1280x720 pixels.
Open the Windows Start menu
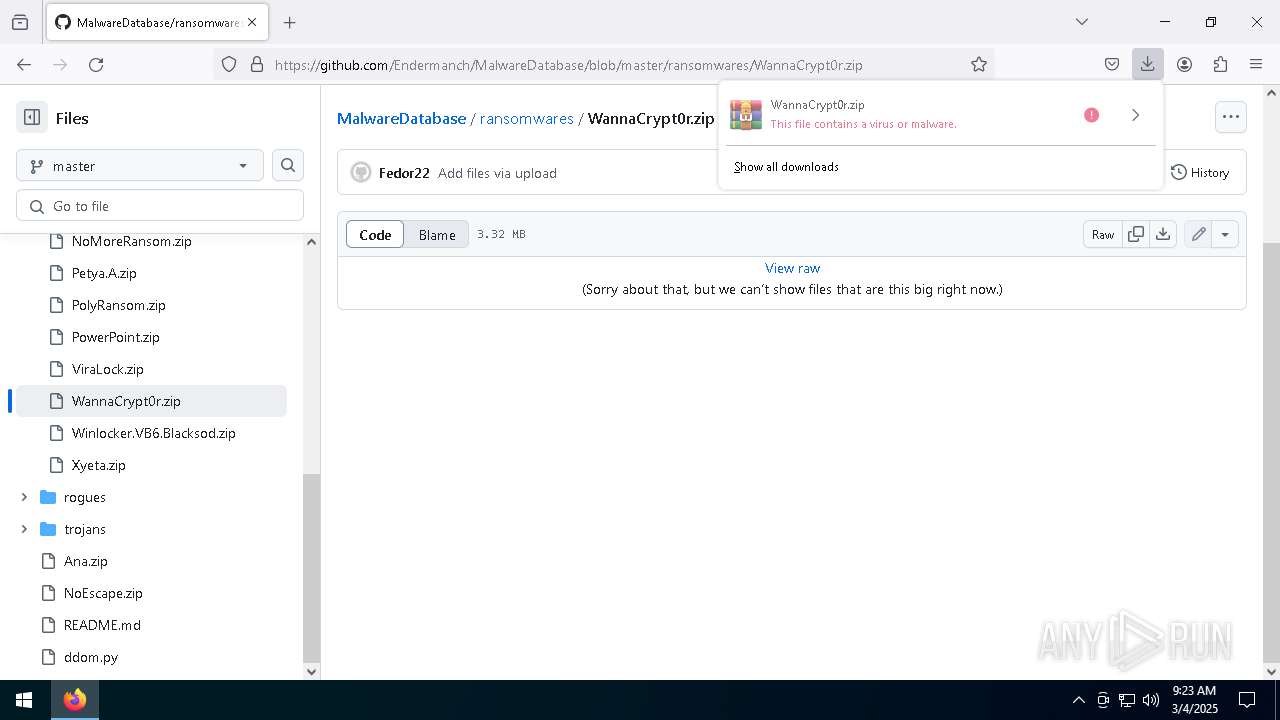24,700
